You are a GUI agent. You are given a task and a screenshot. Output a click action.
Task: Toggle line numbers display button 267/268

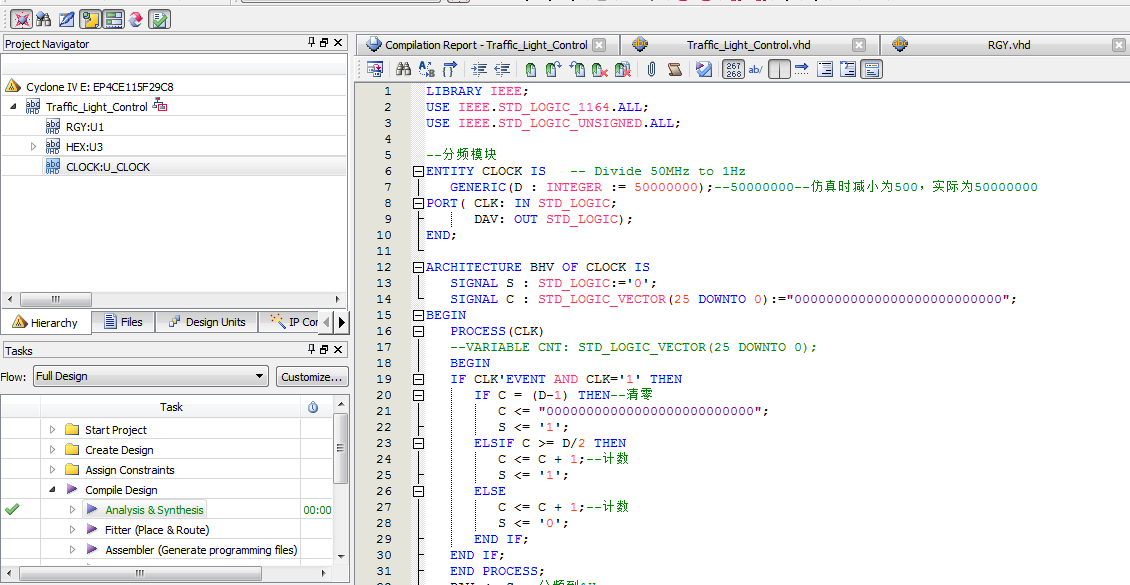(734, 69)
